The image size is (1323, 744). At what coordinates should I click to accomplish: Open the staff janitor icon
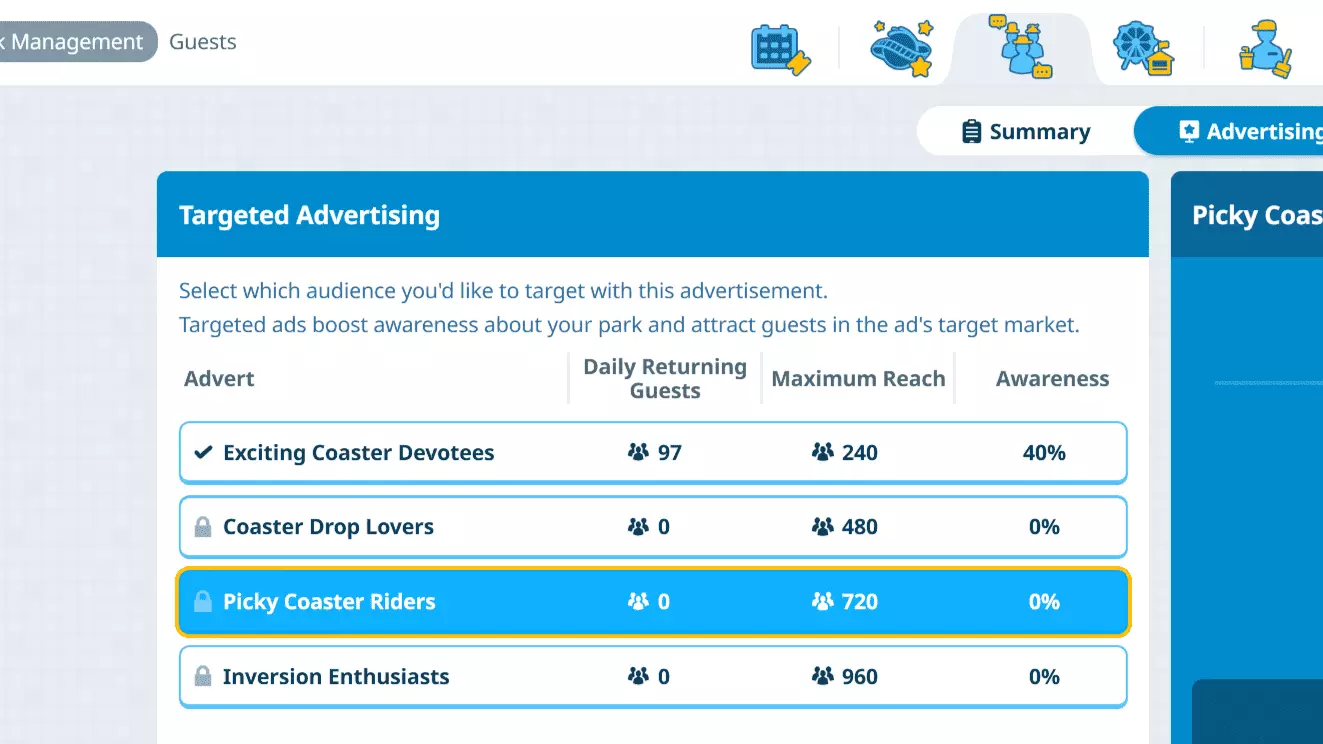[1264, 48]
